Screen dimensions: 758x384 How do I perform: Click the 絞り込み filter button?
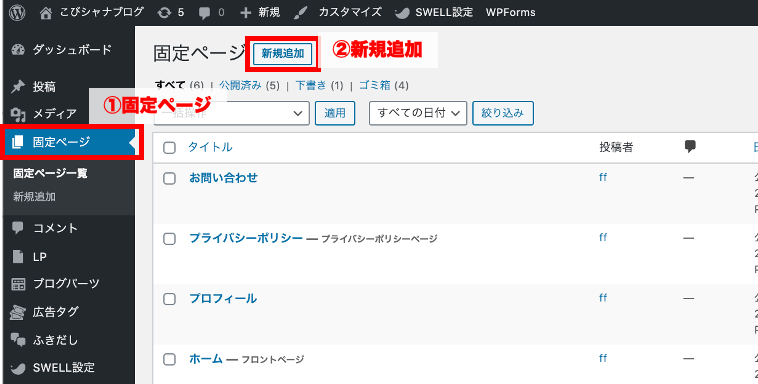(503, 113)
